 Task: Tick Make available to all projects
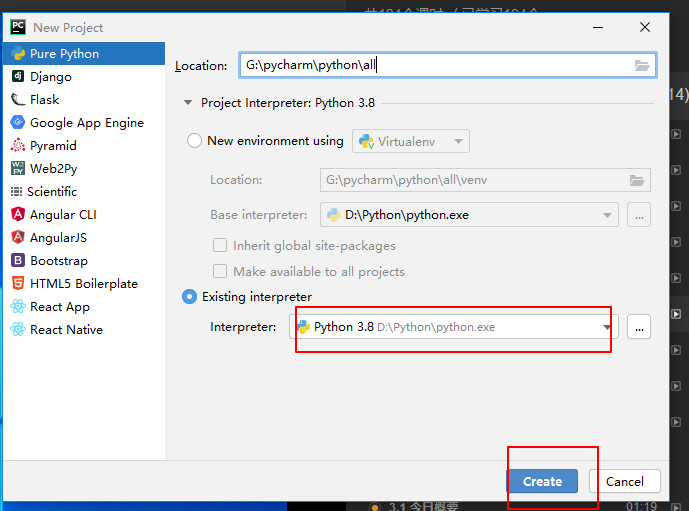pos(220,272)
